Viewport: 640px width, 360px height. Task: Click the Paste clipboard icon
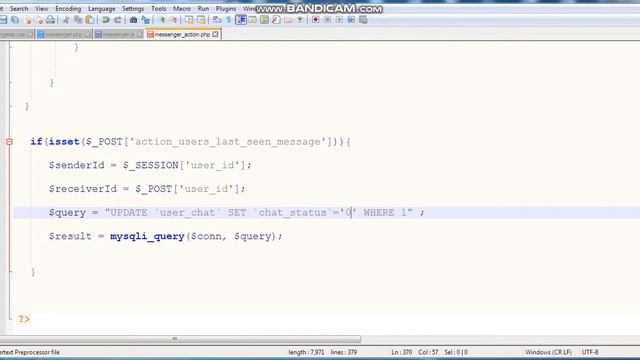click(90, 20)
